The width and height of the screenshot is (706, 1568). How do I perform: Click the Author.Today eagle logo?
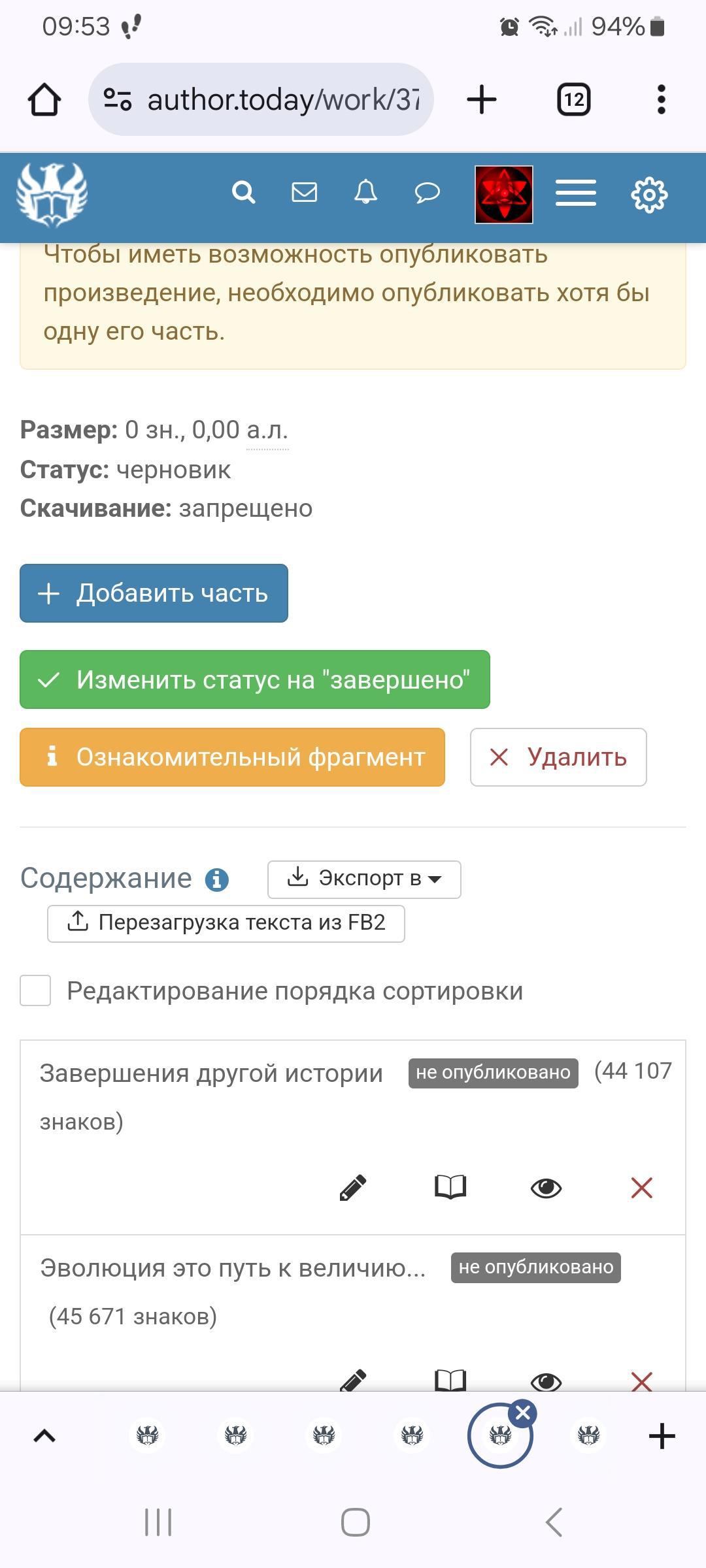click(52, 194)
